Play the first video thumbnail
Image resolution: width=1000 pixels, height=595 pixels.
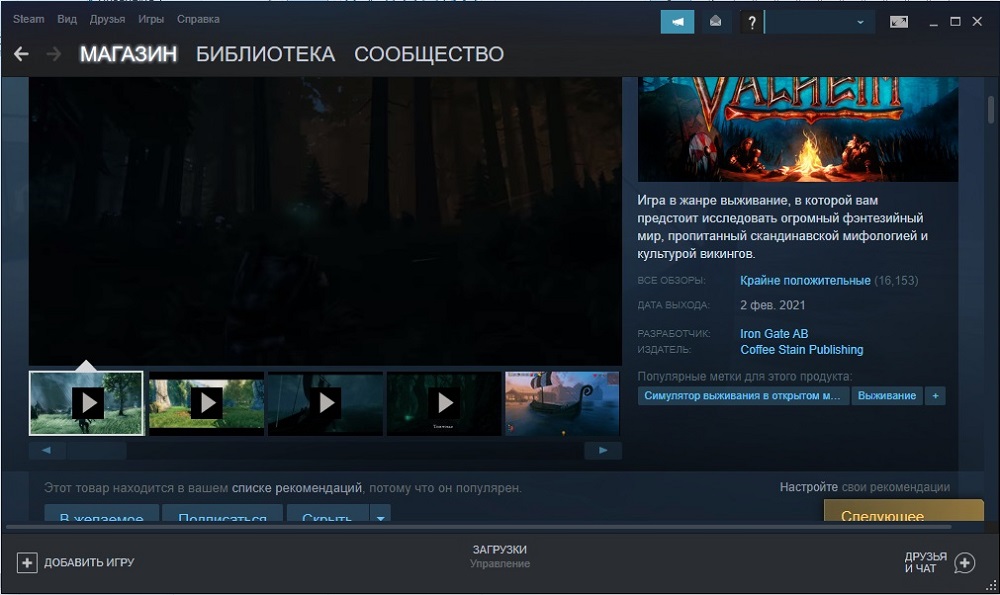pyautogui.click(x=87, y=403)
